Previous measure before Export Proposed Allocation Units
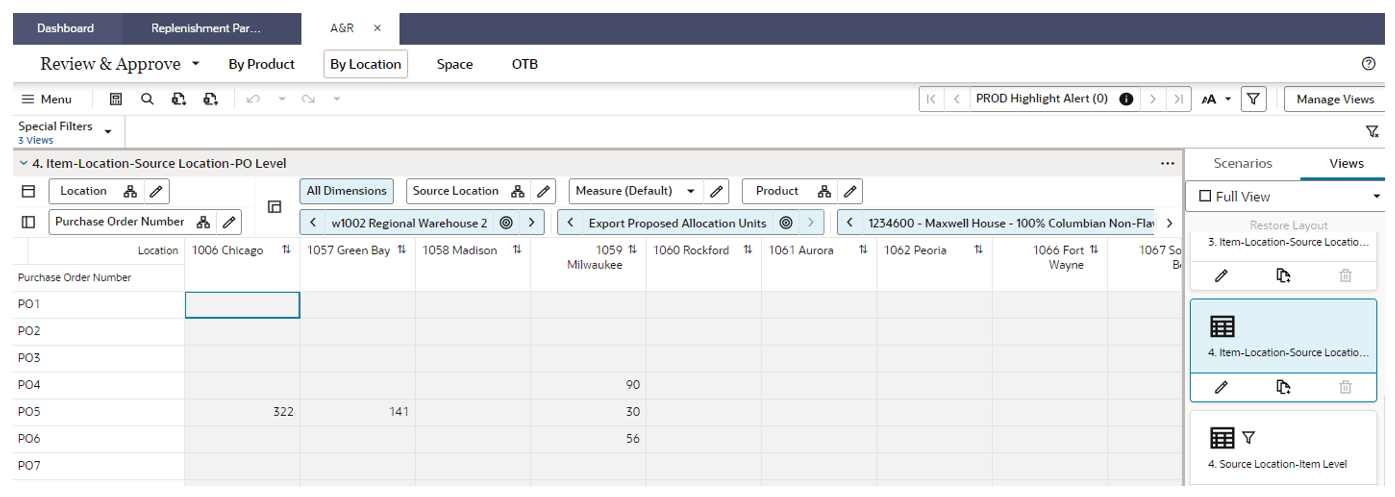This screenshot has height=497, width=1395. tap(569, 223)
